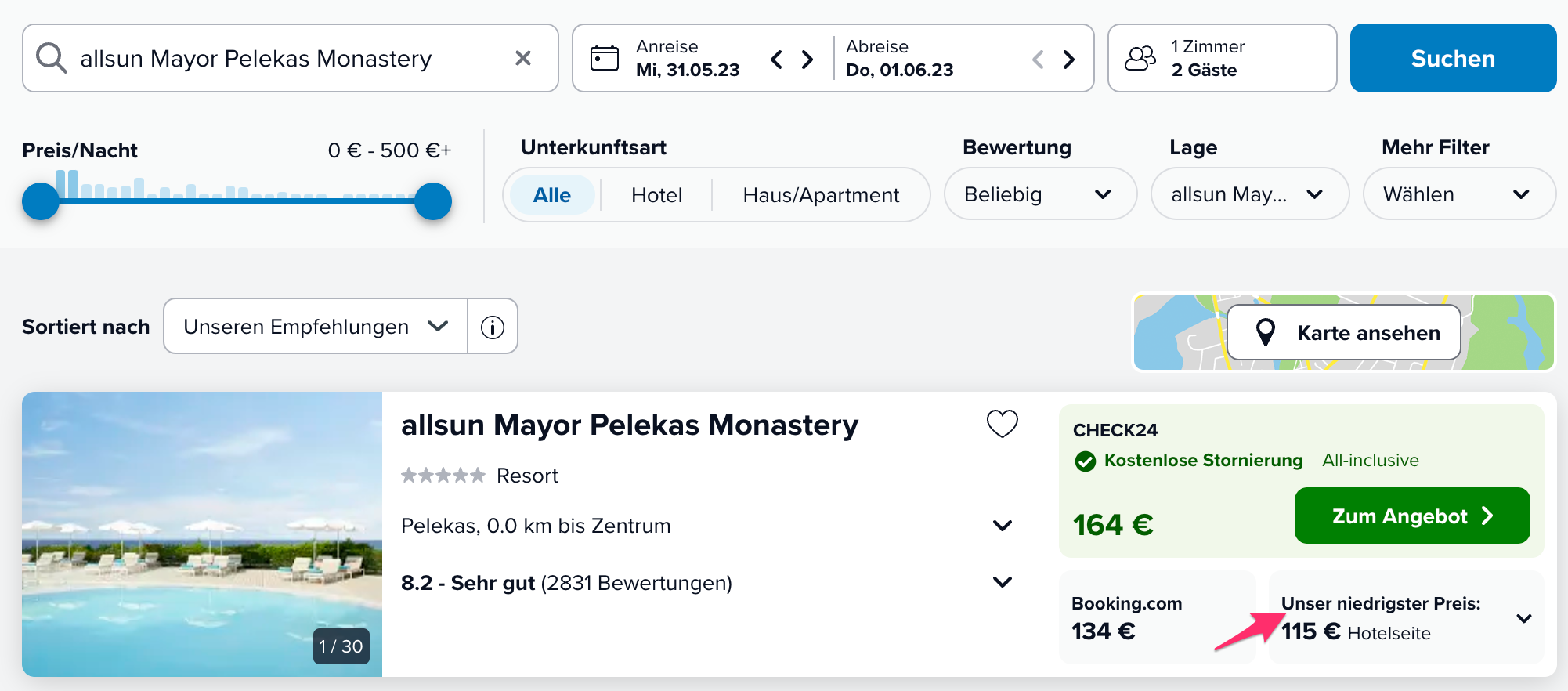
Task: Open guests and rooms selector
Action: tap(1222, 58)
